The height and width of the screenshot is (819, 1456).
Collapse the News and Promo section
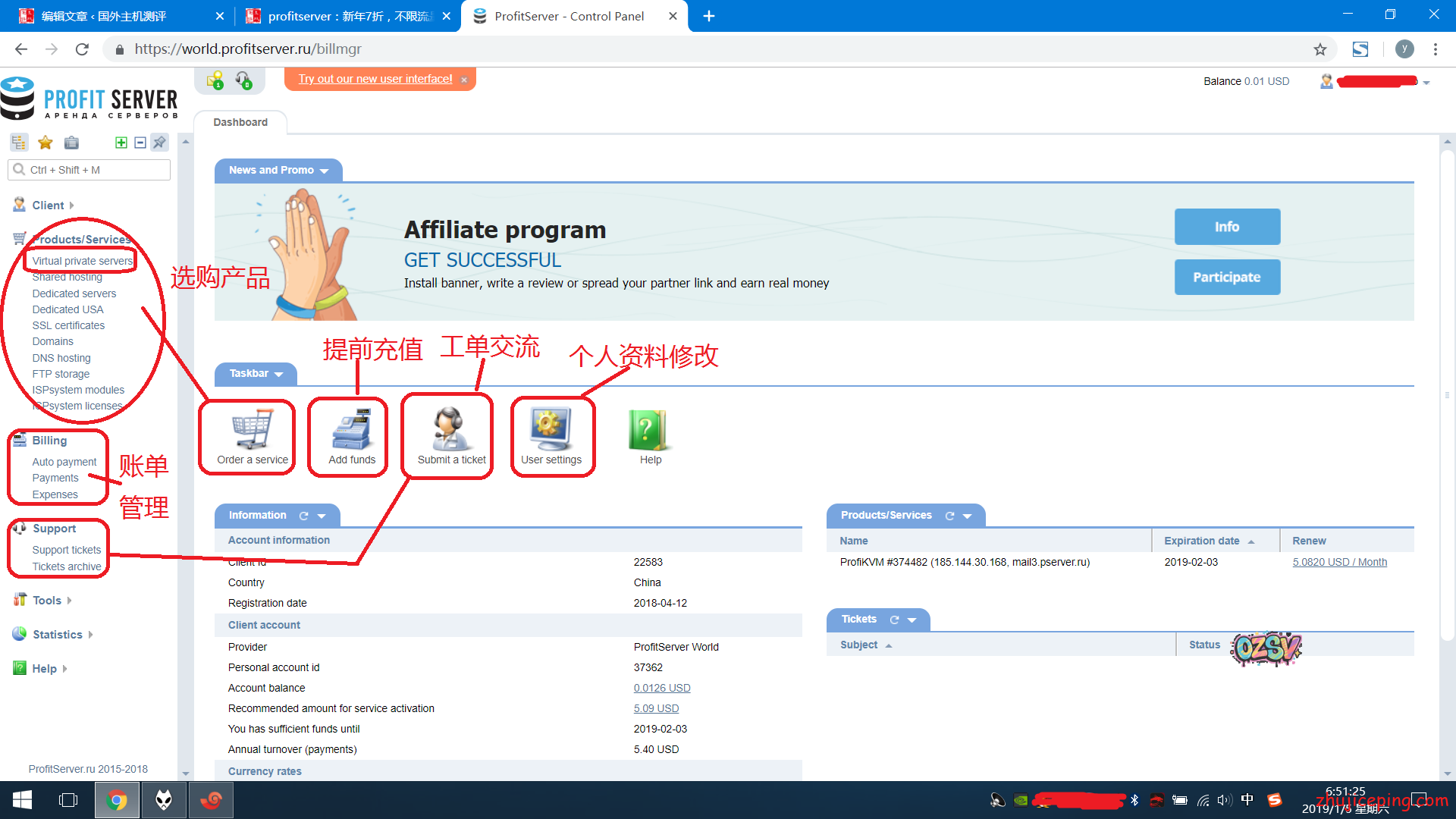point(325,171)
